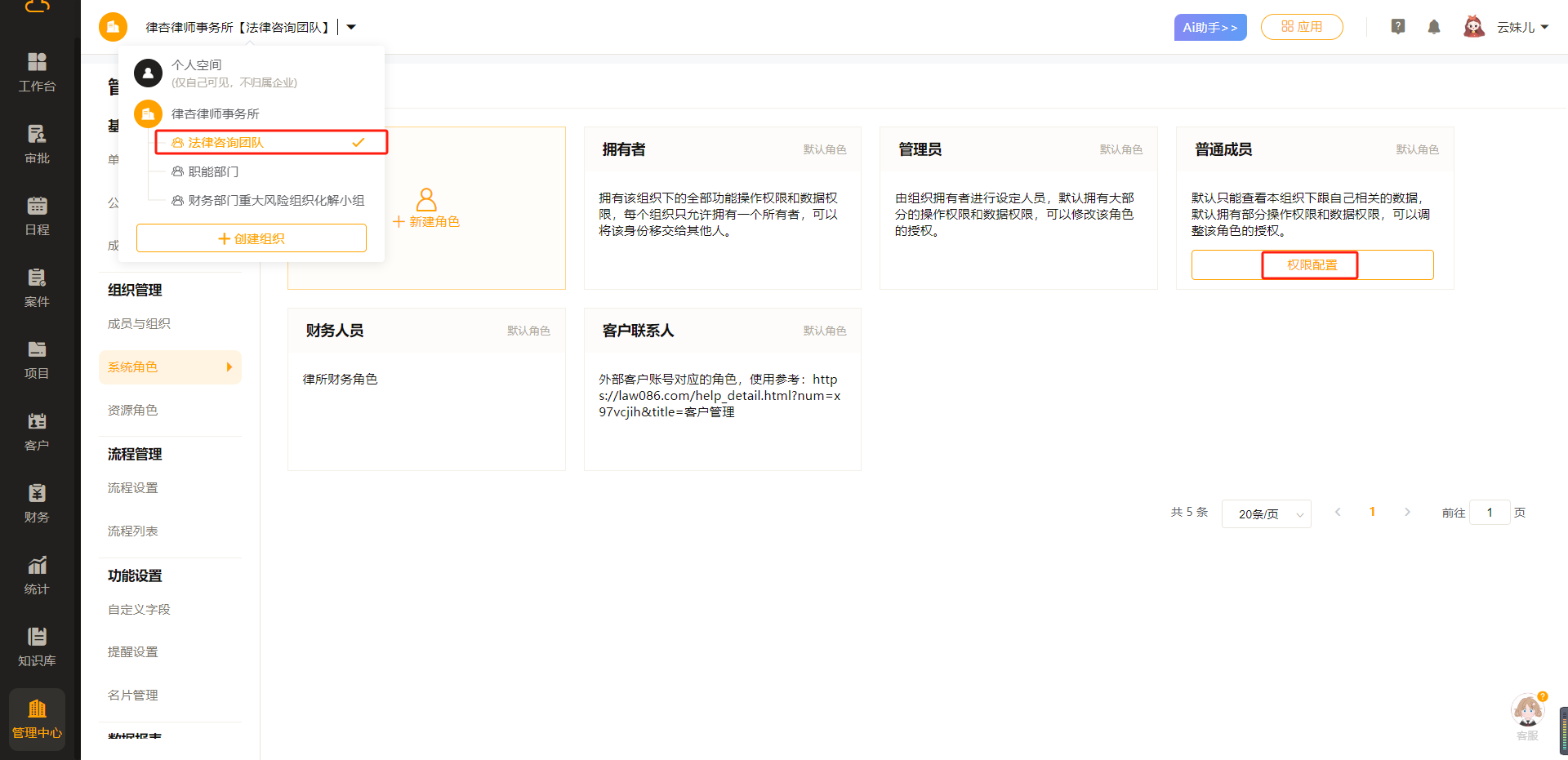The image size is (1568, 760).
Task: Click the page number input field
Action: (1489, 513)
